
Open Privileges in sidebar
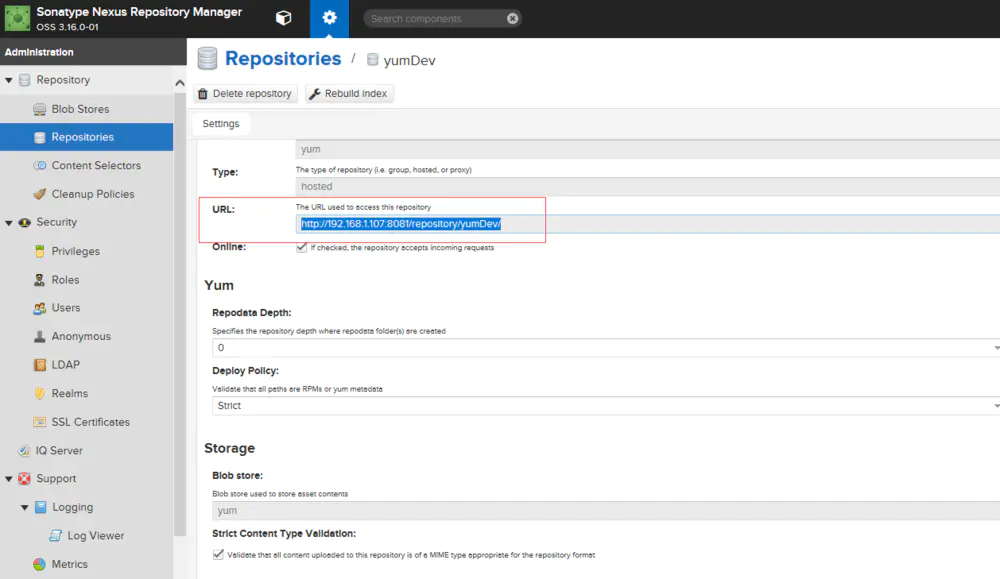tap(76, 251)
